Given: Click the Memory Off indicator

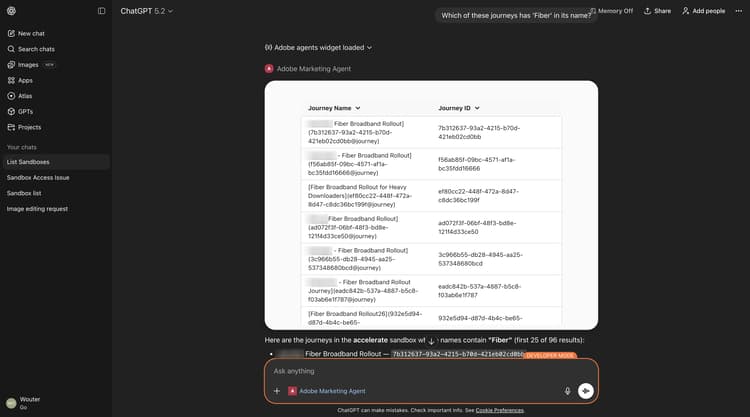Looking at the screenshot, I should 611,11.
